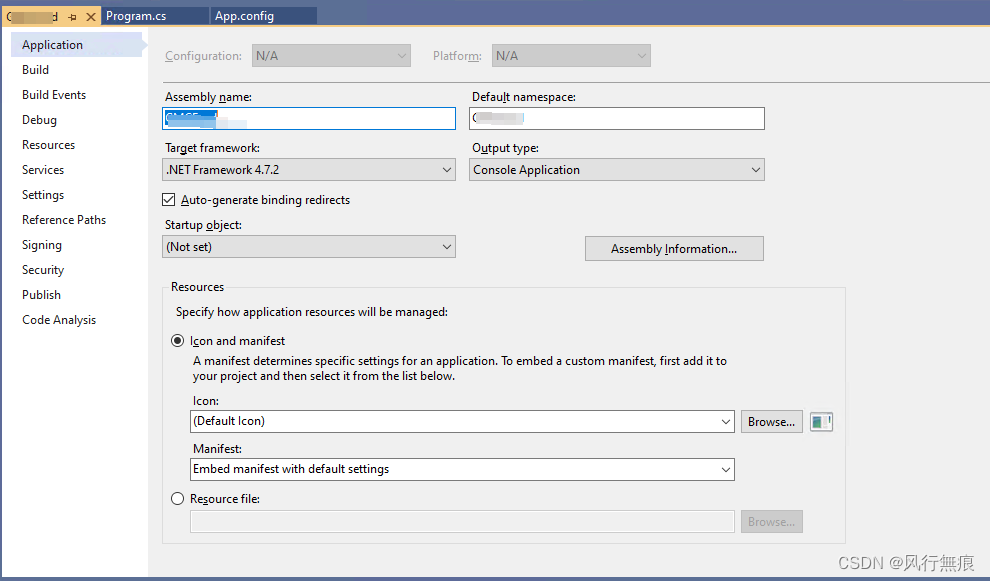Open the Output type dropdown
The image size is (990, 581).
tap(755, 169)
